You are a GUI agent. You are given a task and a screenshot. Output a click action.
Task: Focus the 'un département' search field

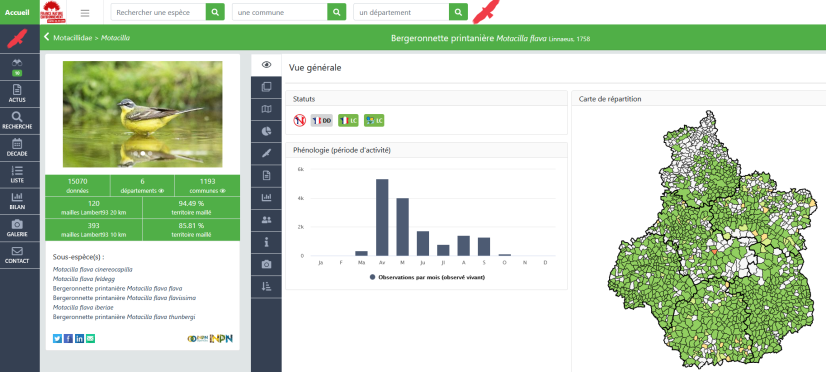tap(401, 12)
